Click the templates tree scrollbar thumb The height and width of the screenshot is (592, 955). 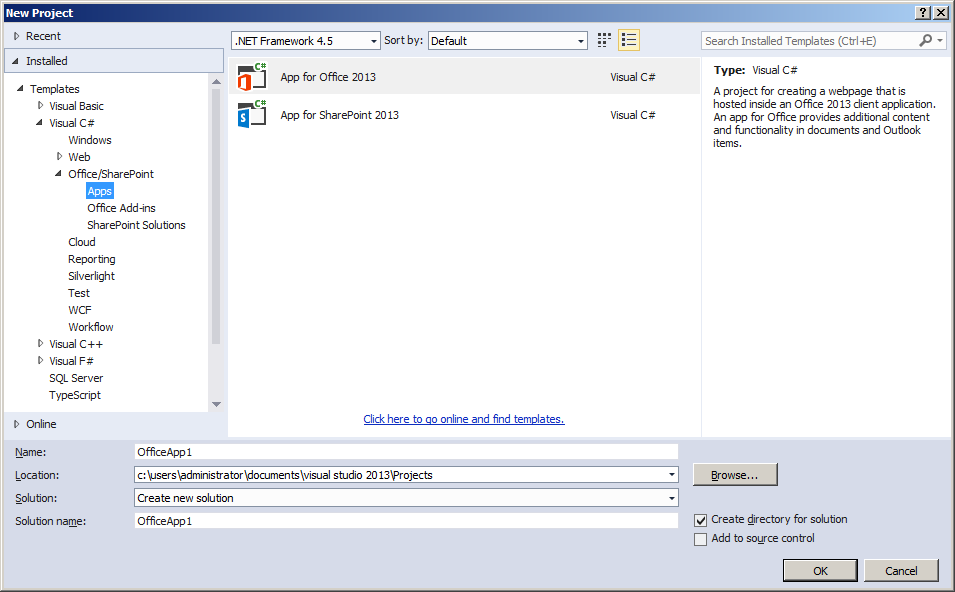coord(216,217)
